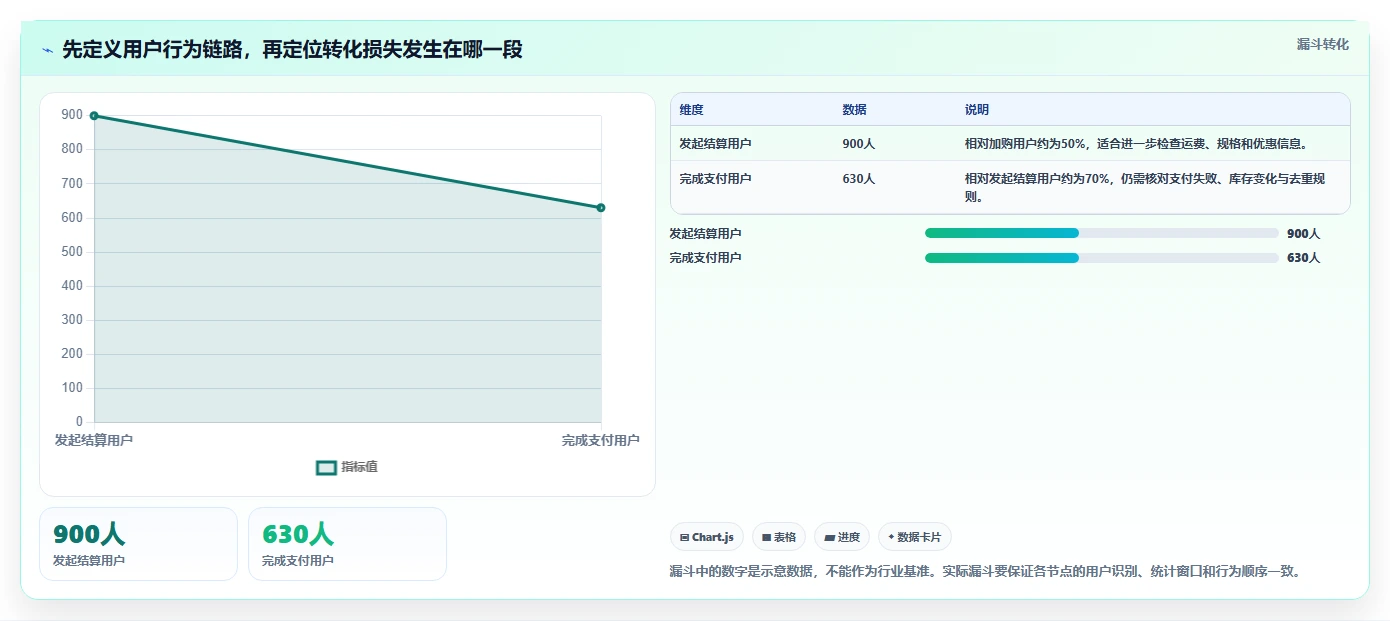Click the 进度 tag chip
1390x621 pixels.
pyautogui.click(x=842, y=537)
